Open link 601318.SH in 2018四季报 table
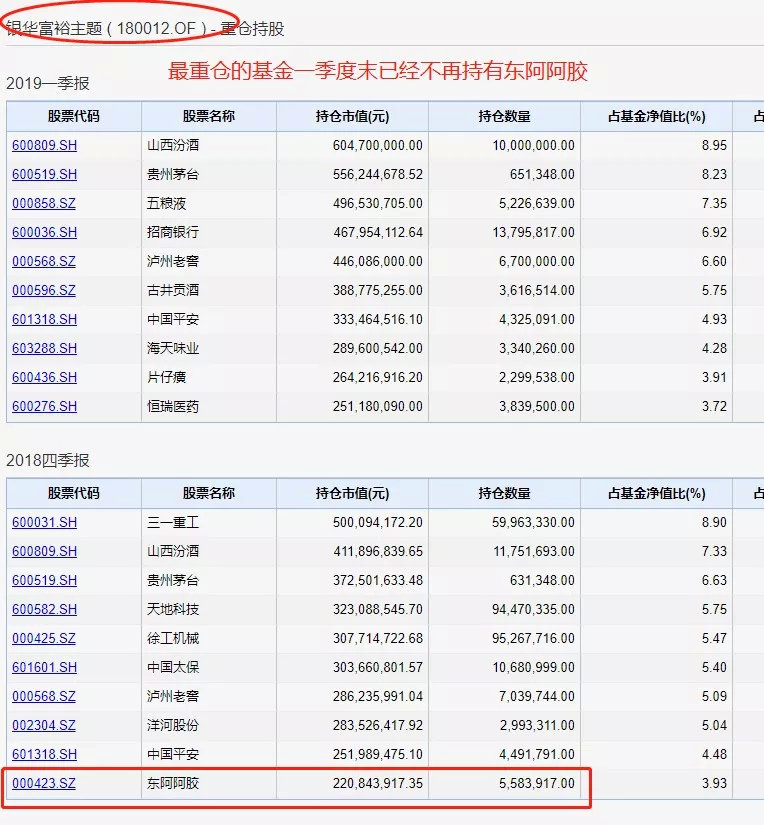Viewport: 764px width, 825px height. click(44, 753)
